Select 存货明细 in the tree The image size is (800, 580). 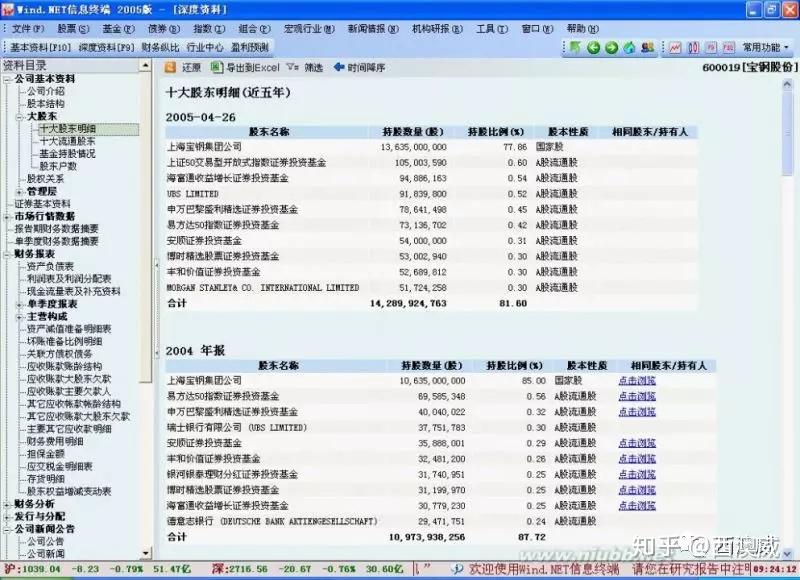(46, 479)
